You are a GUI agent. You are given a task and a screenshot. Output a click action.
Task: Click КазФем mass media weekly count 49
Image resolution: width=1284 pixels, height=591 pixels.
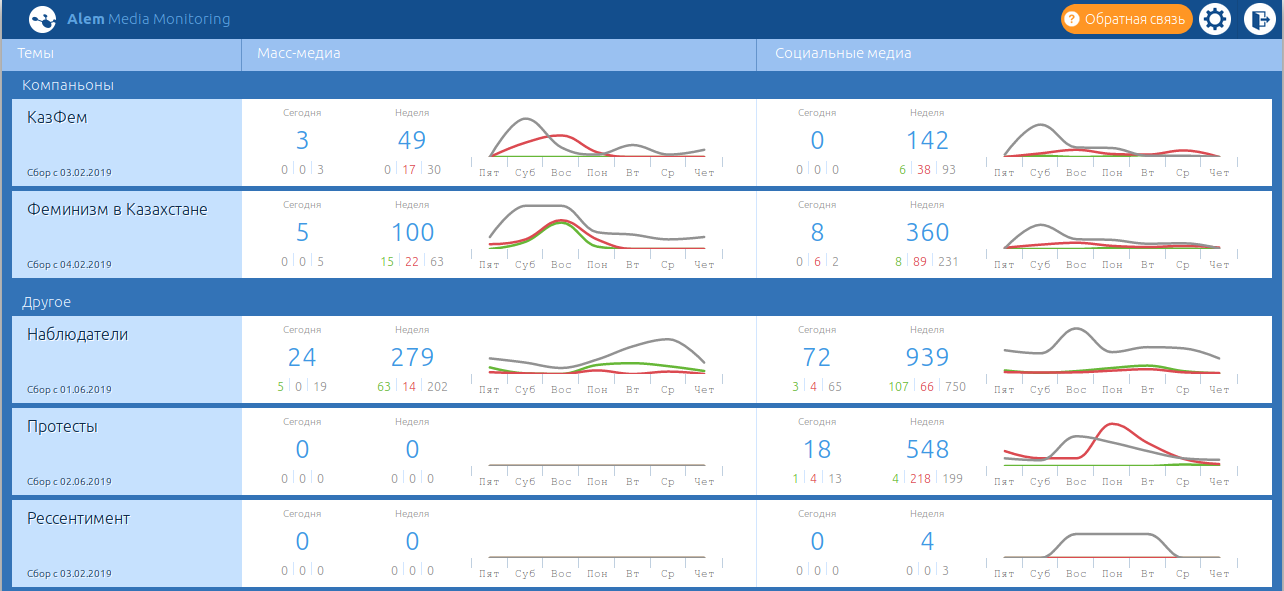click(x=412, y=141)
